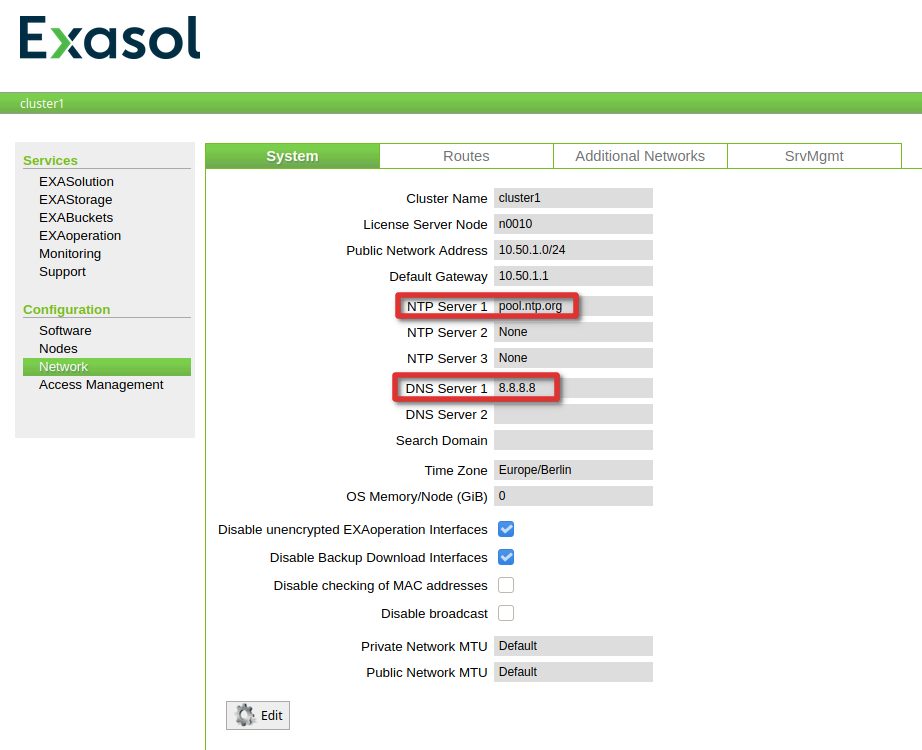
Task: Click the Exasol logo
Action: 110,38
